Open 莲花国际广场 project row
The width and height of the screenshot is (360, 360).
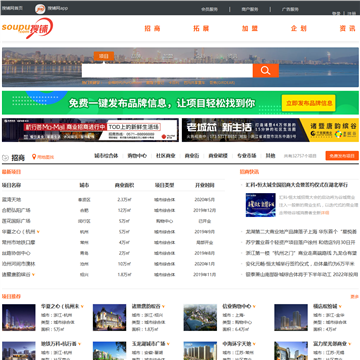pyautogui.click(x=16, y=221)
